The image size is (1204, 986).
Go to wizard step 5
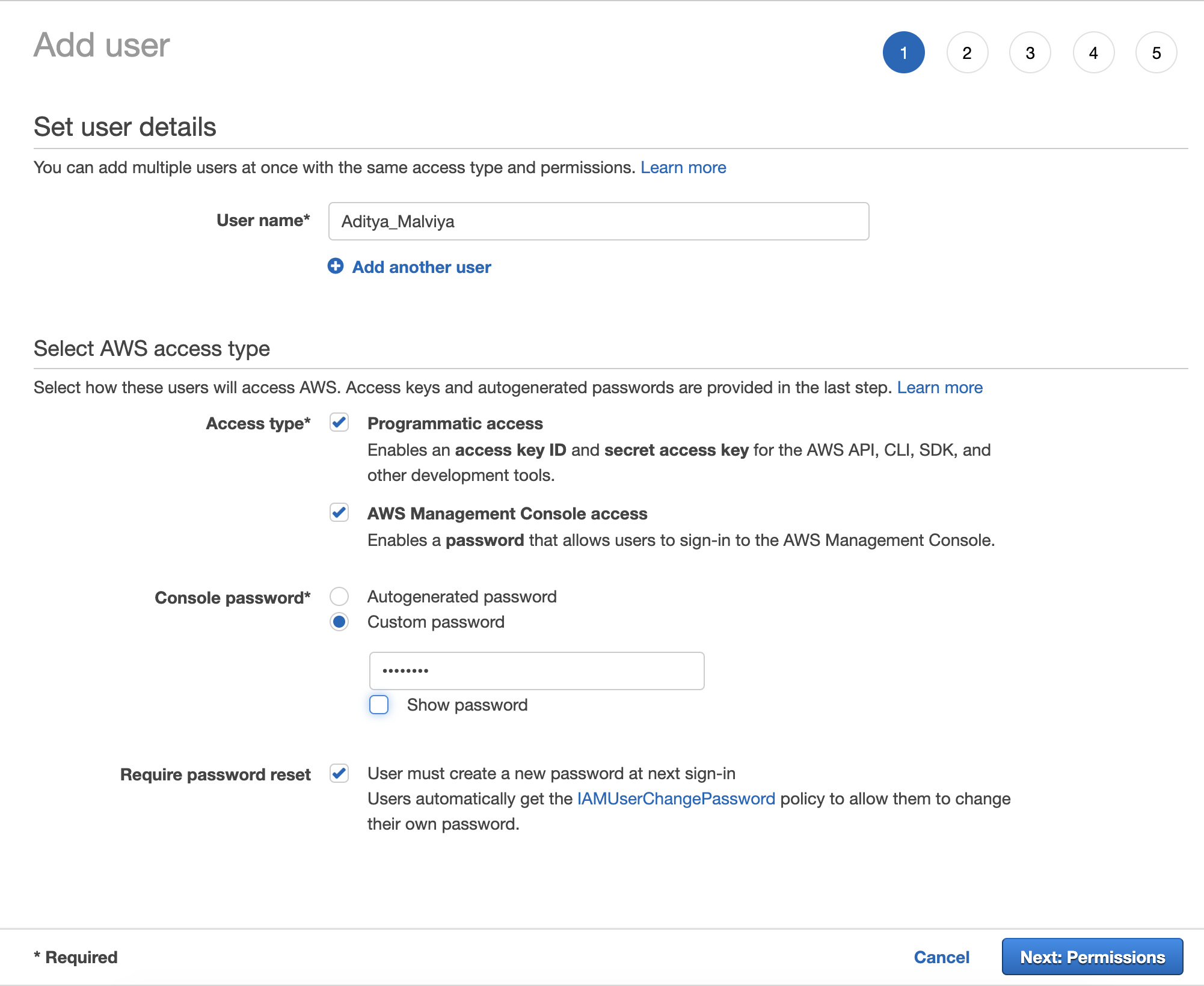(1156, 52)
